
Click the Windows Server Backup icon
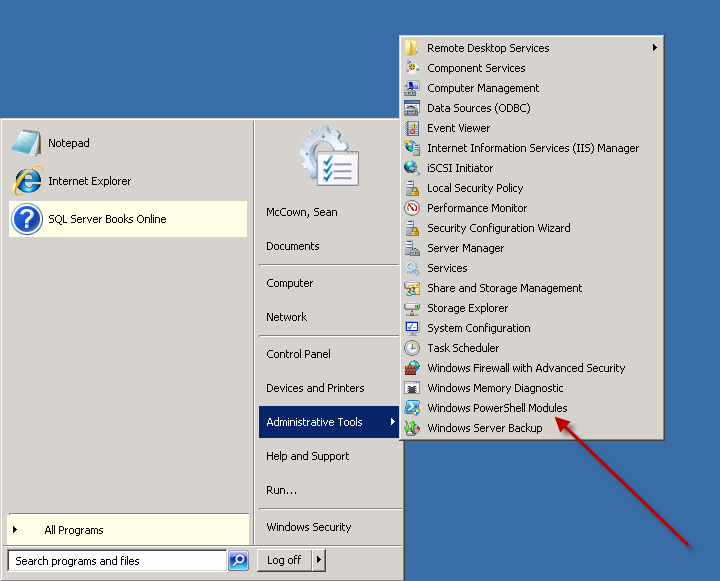pyautogui.click(x=412, y=428)
